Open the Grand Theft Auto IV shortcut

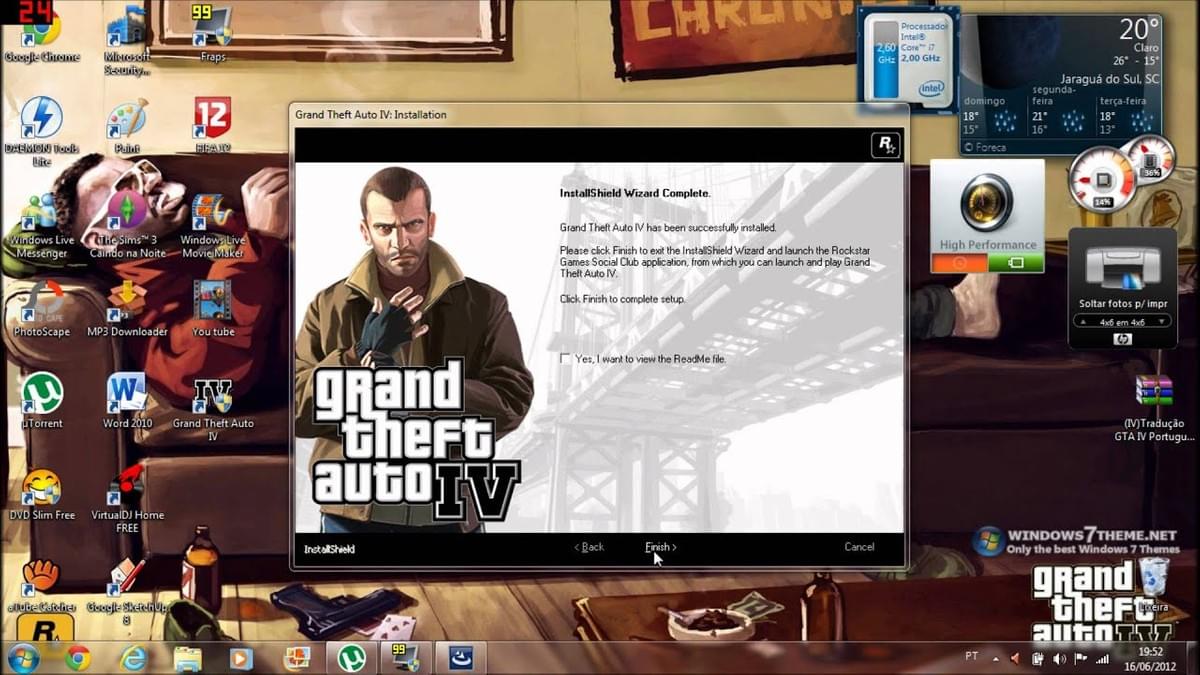click(x=212, y=395)
